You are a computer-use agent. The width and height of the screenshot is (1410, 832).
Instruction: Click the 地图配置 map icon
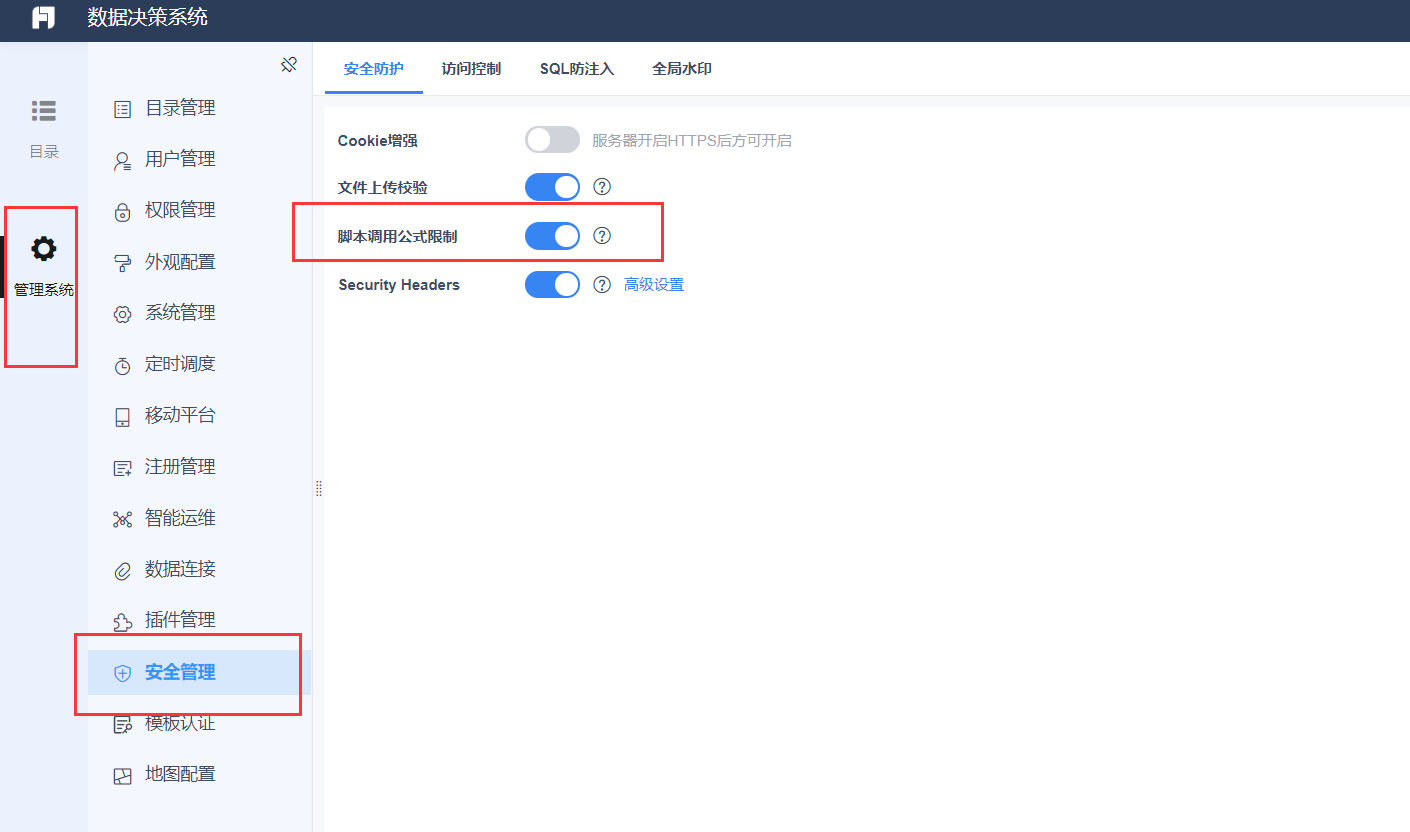123,776
